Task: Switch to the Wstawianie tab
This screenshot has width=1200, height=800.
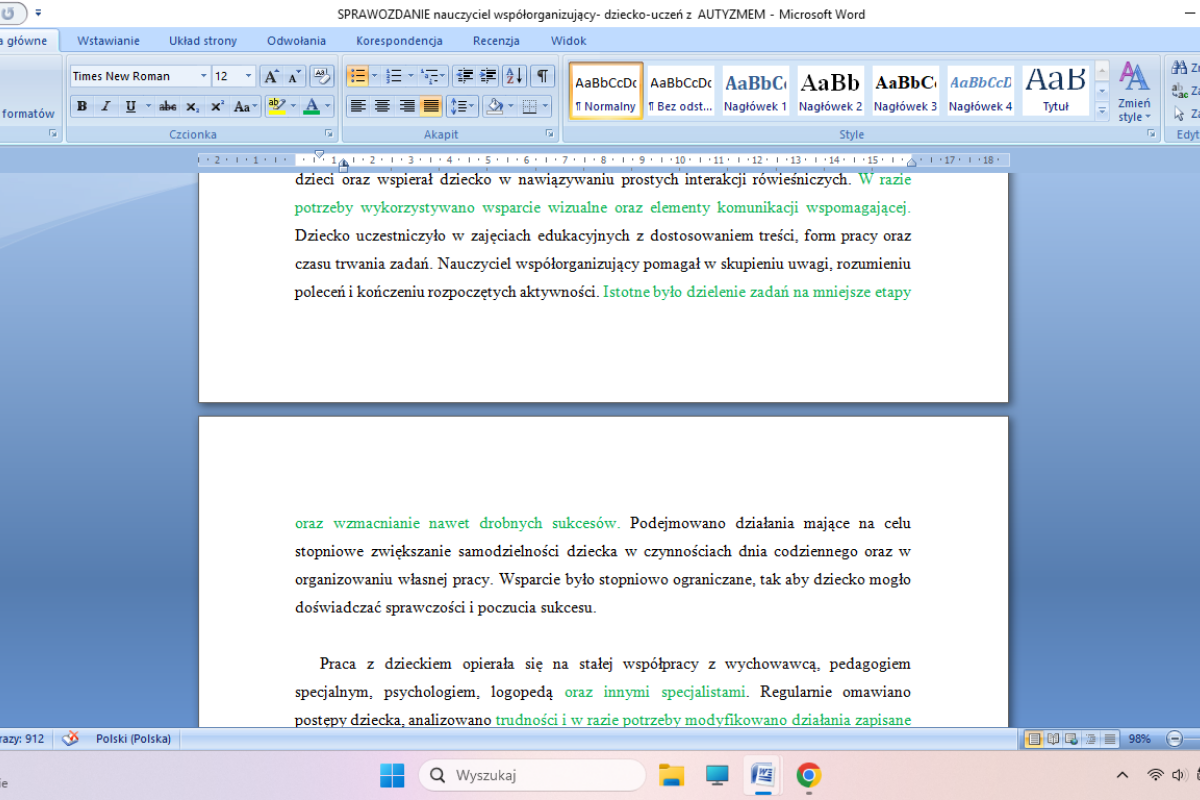Action: [x=108, y=41]
